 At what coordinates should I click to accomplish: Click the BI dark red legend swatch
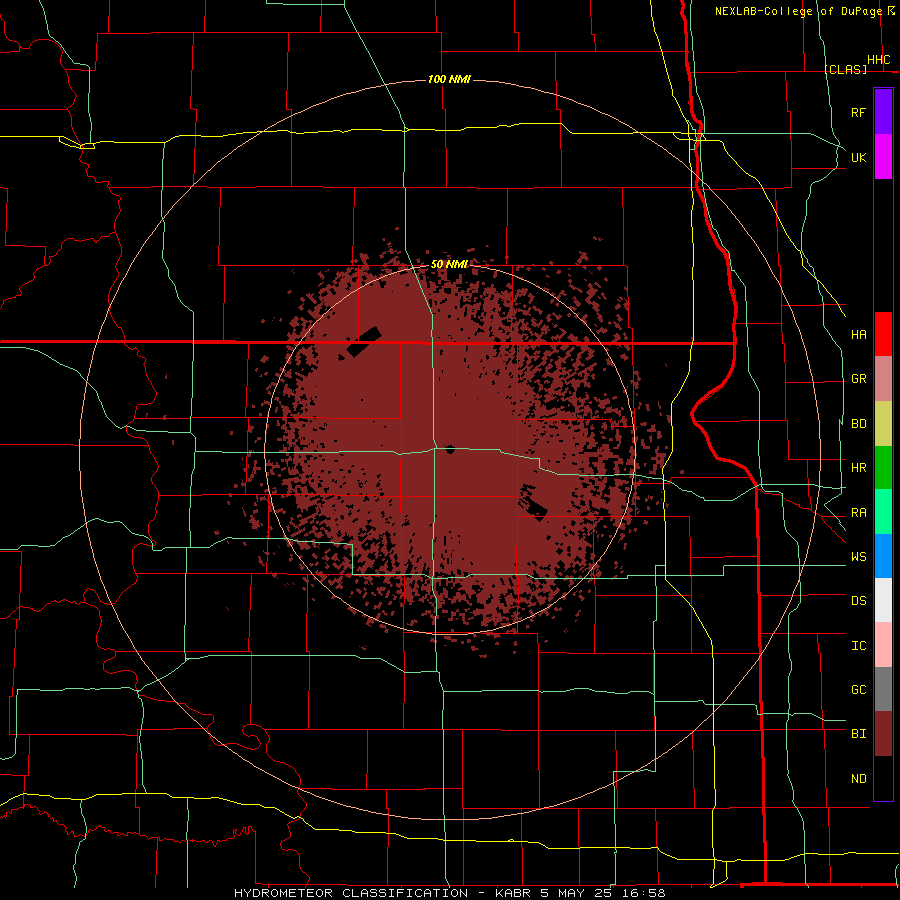(883, 734)
